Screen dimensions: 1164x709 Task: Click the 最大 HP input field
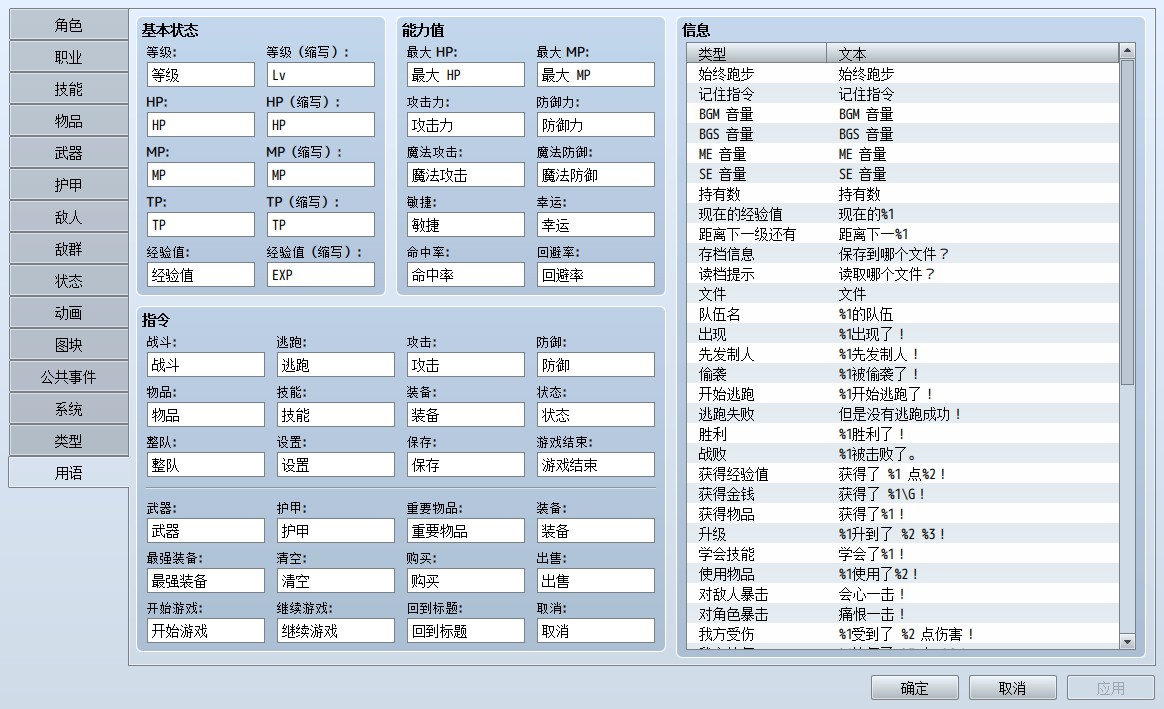click(465, 75)
